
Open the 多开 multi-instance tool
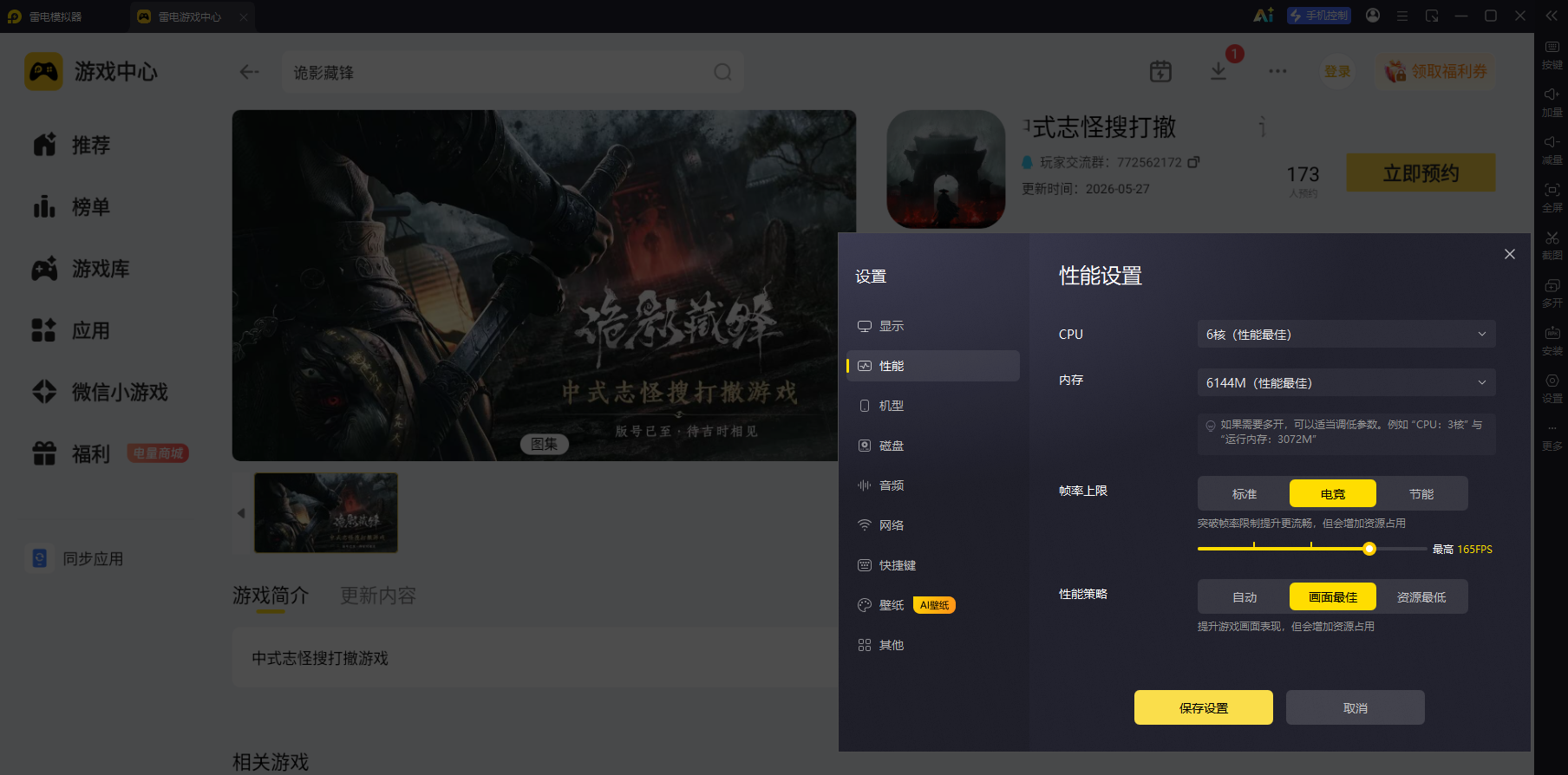(1552, 292)
